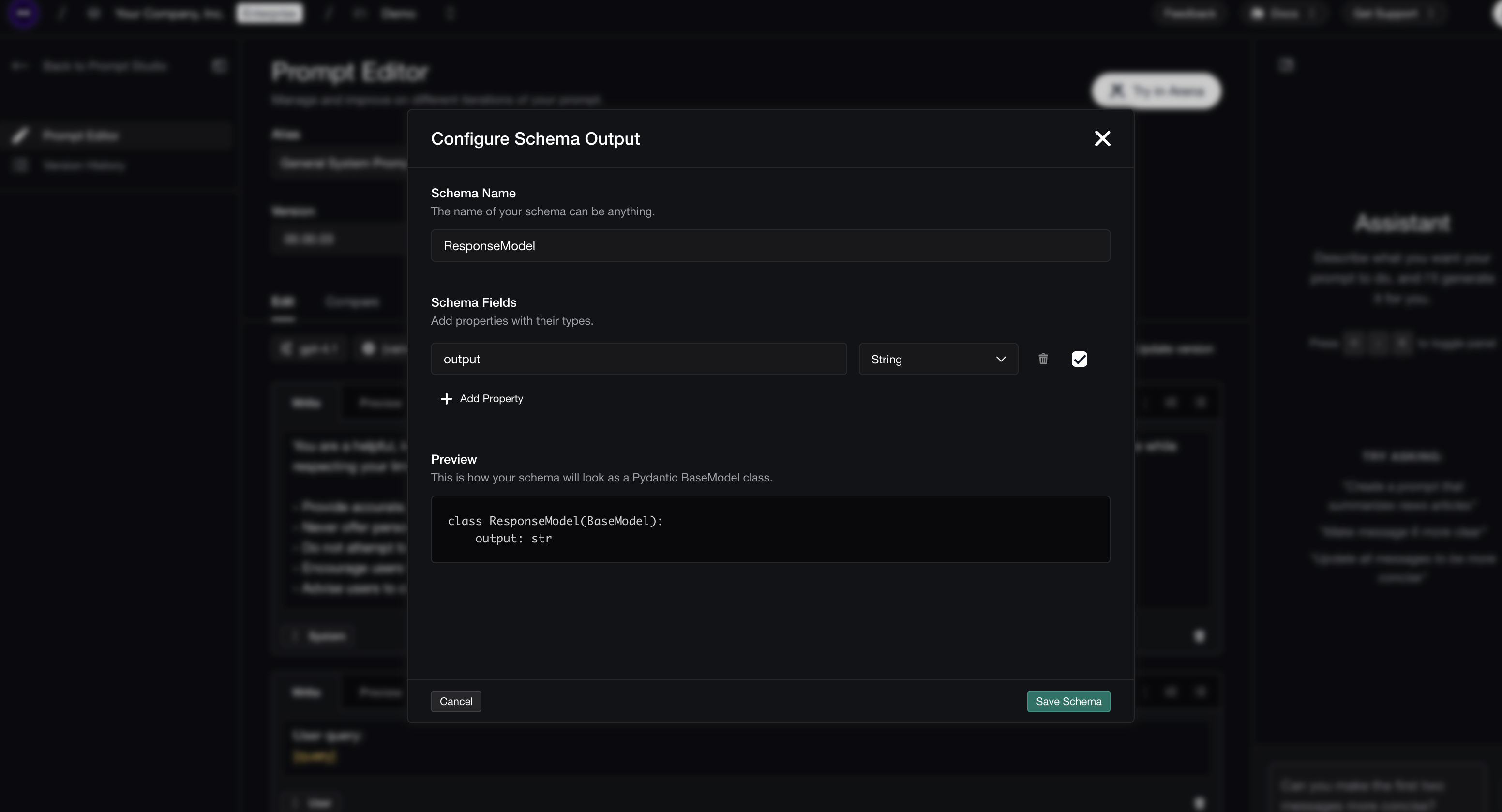Click the Pydantic preview code block
Image resolution: width=1502 pixels, height=812 pixels.
(x=770, y=529)
